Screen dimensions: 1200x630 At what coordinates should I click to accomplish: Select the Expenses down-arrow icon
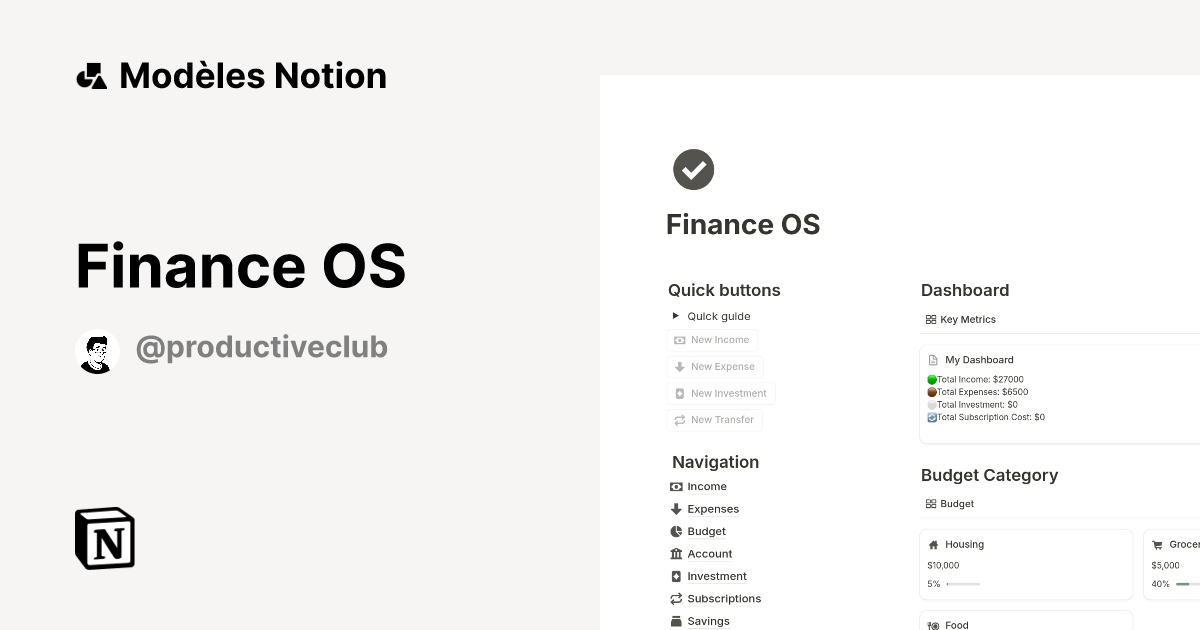(676, 509)
